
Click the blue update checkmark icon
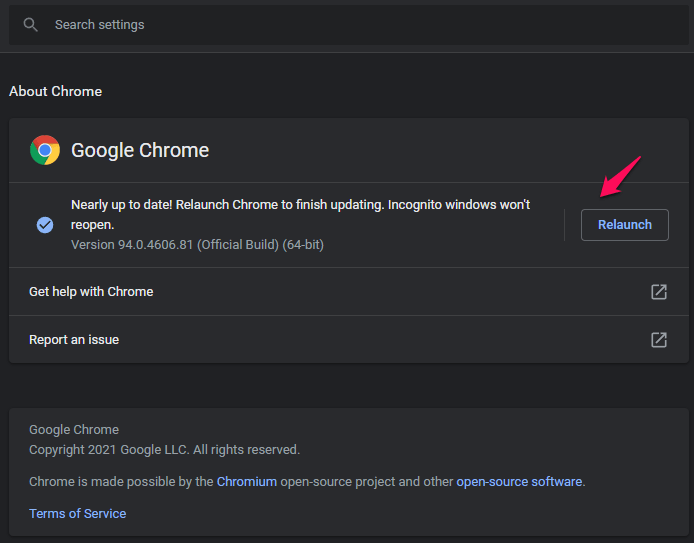coord(45,225)
